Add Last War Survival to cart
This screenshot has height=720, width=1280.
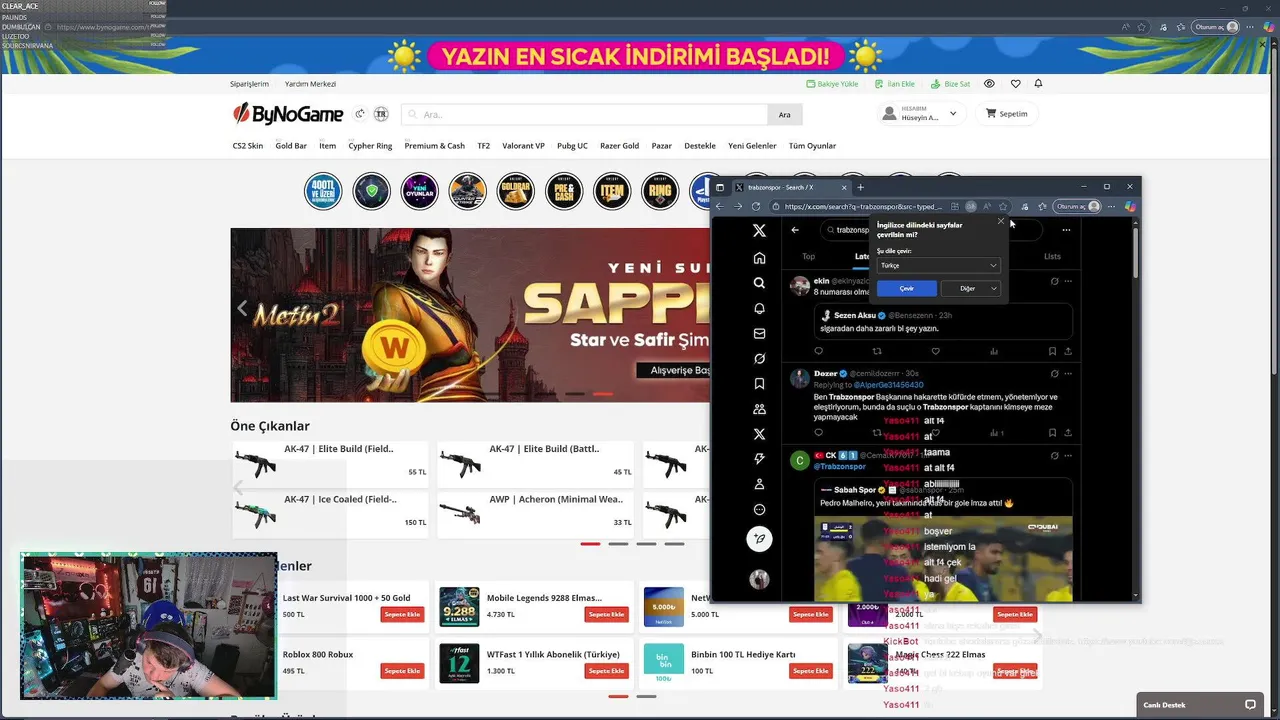coord(402,614)
